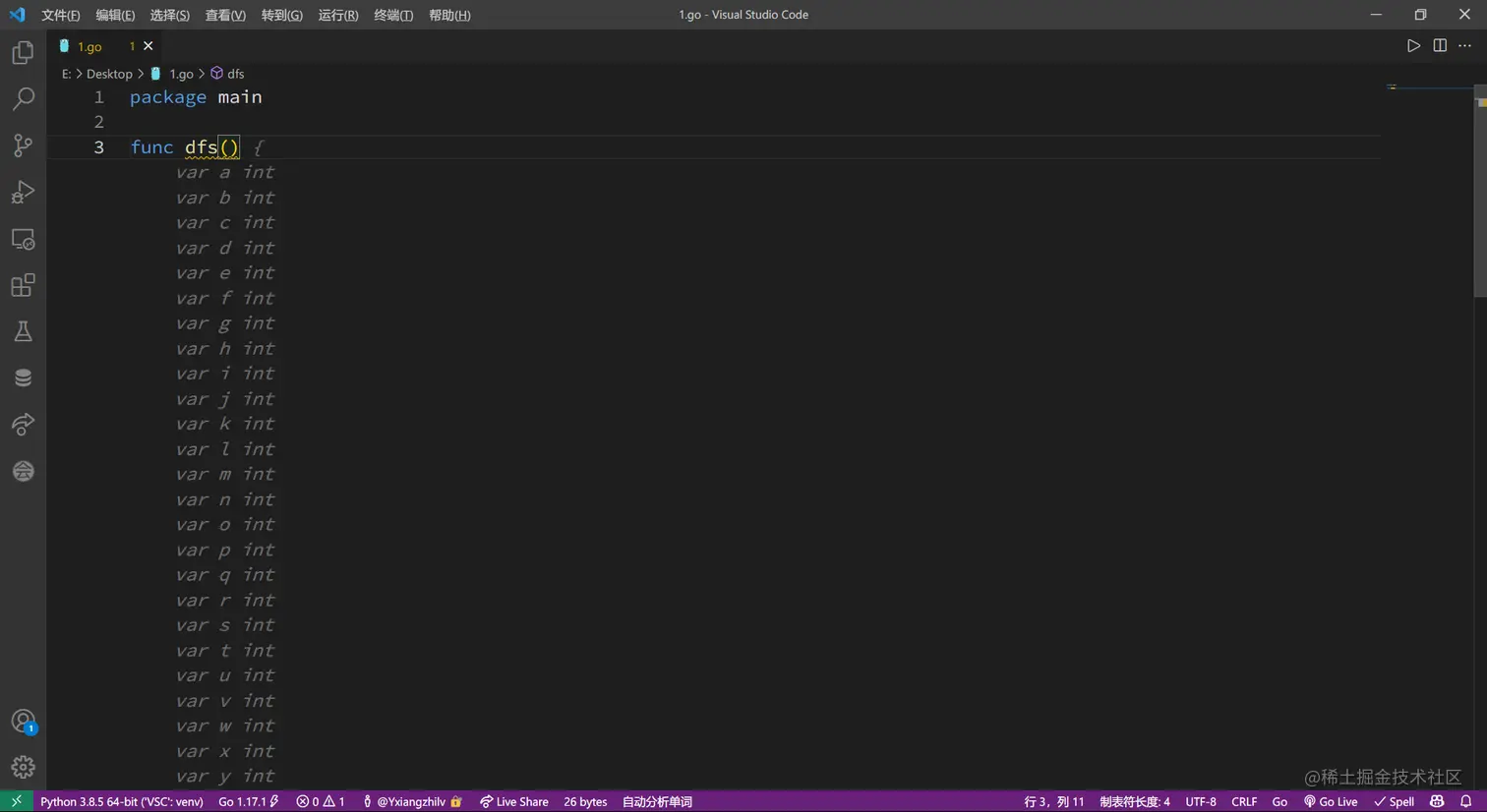This screenshot has width=1487, height=812.
Task: Open Run and Debug view
Action: pyautogui.click(x=23, y=192)
